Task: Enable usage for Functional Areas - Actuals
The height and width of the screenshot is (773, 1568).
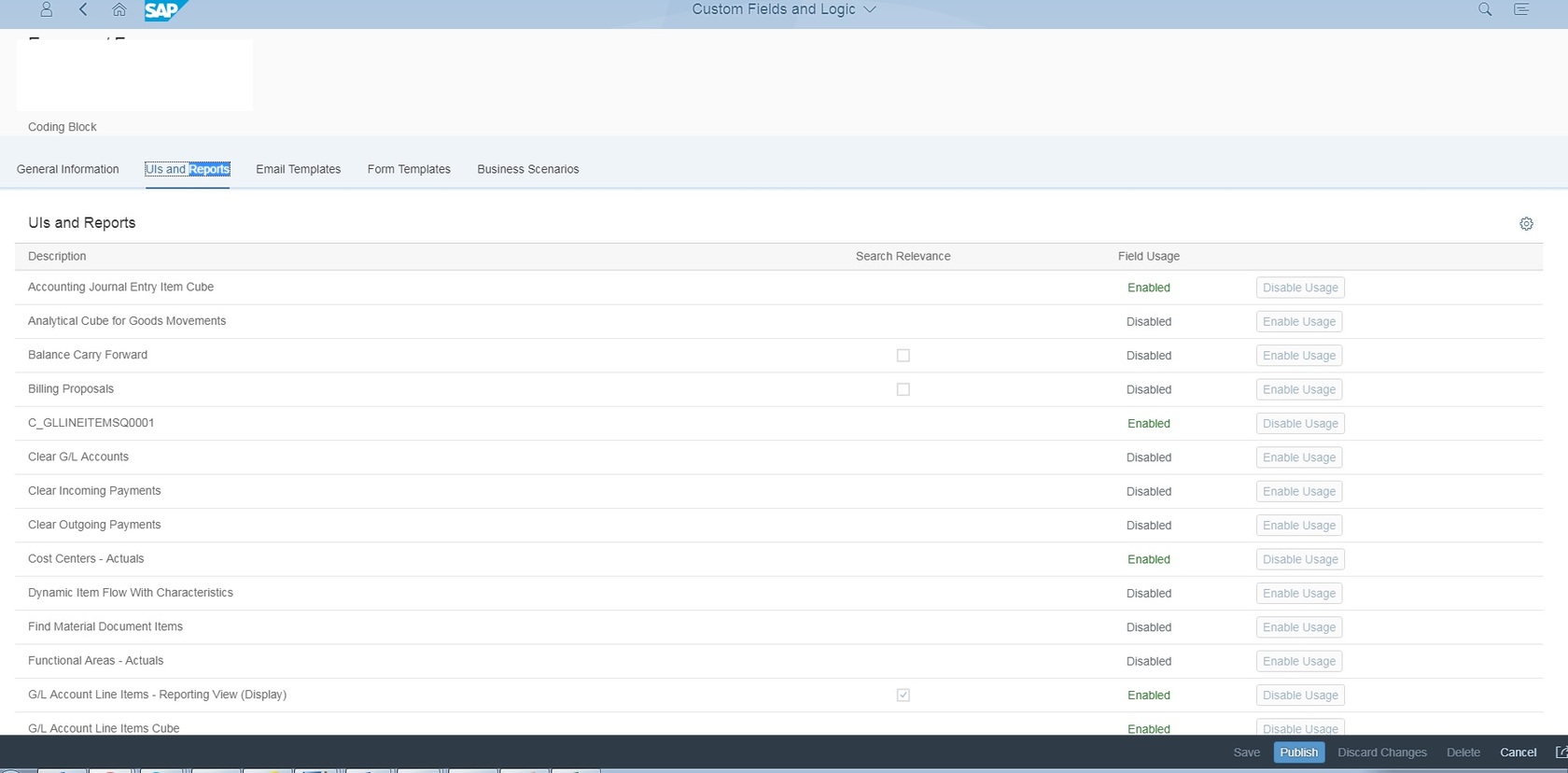Action: click(x=1299, y=662)
